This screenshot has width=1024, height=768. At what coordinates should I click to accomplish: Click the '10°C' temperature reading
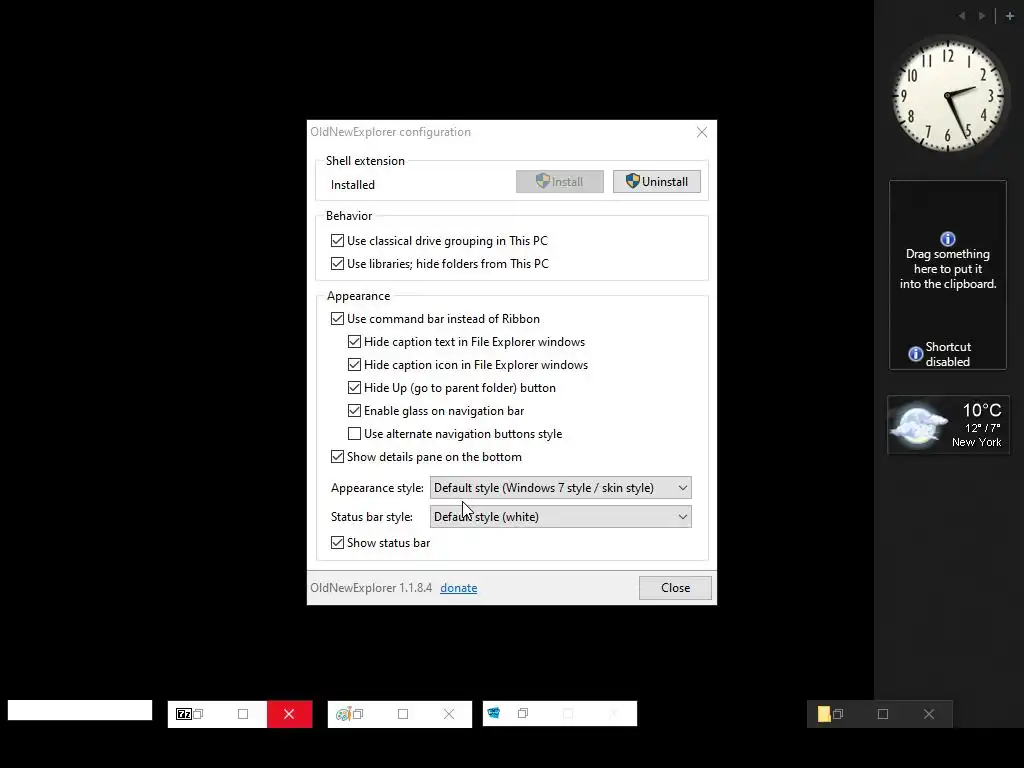982,410
